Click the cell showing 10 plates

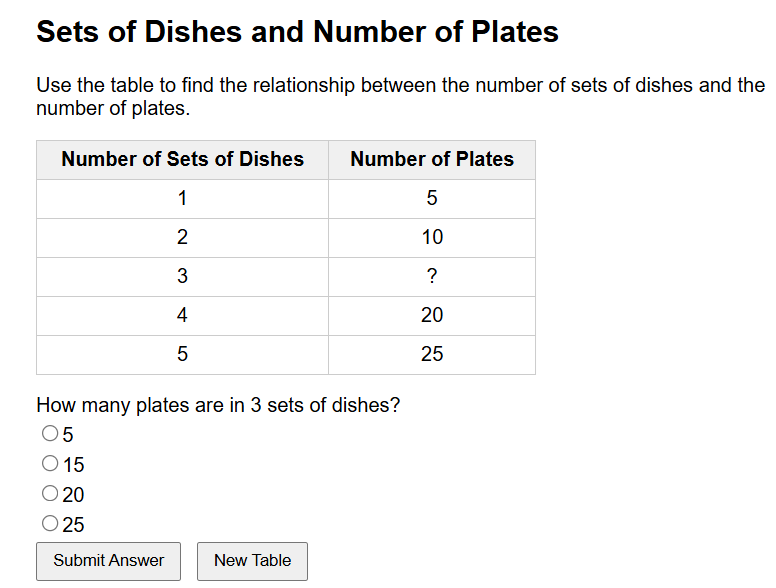431,238
